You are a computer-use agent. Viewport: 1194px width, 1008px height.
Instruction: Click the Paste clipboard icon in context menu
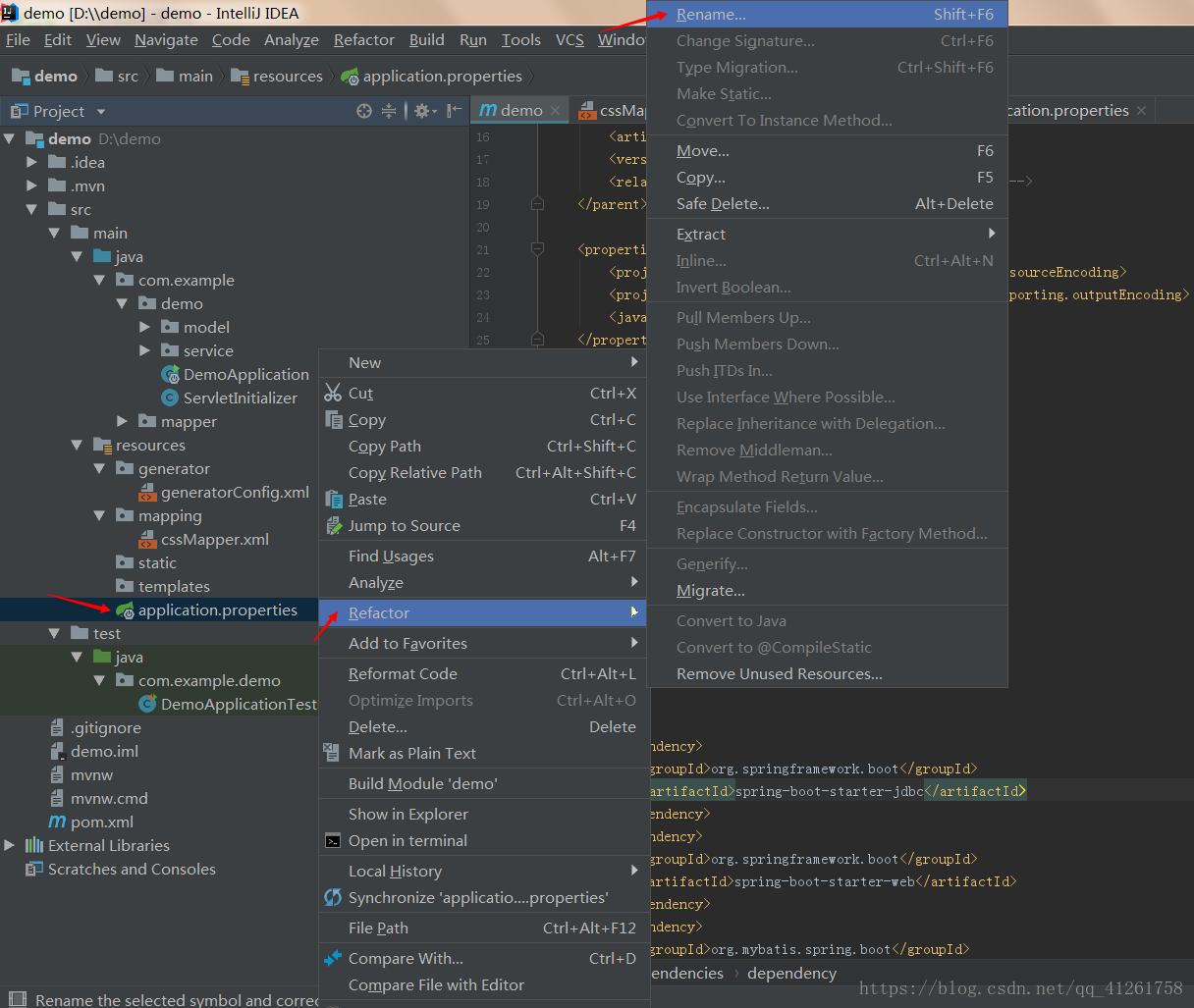click(333, 499)
